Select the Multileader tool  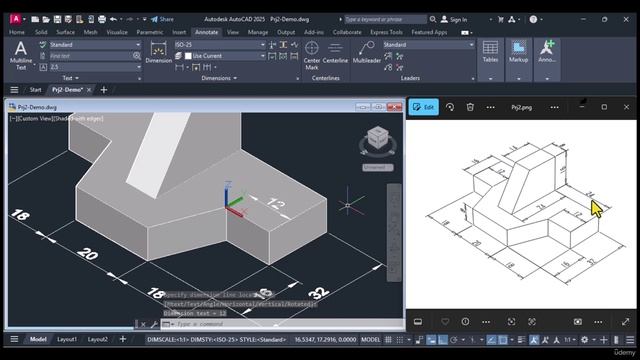coord(367,52)
